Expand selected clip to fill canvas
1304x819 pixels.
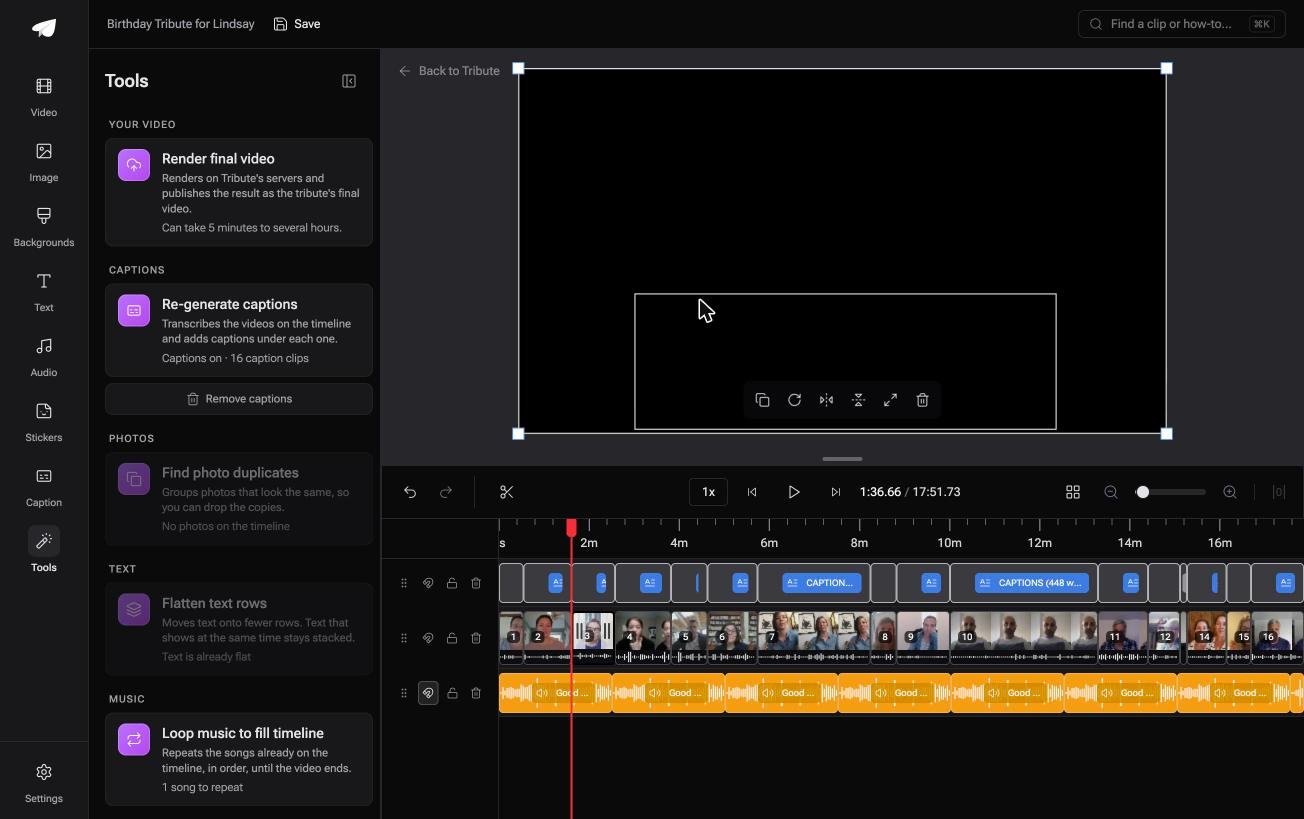[890, 400]
